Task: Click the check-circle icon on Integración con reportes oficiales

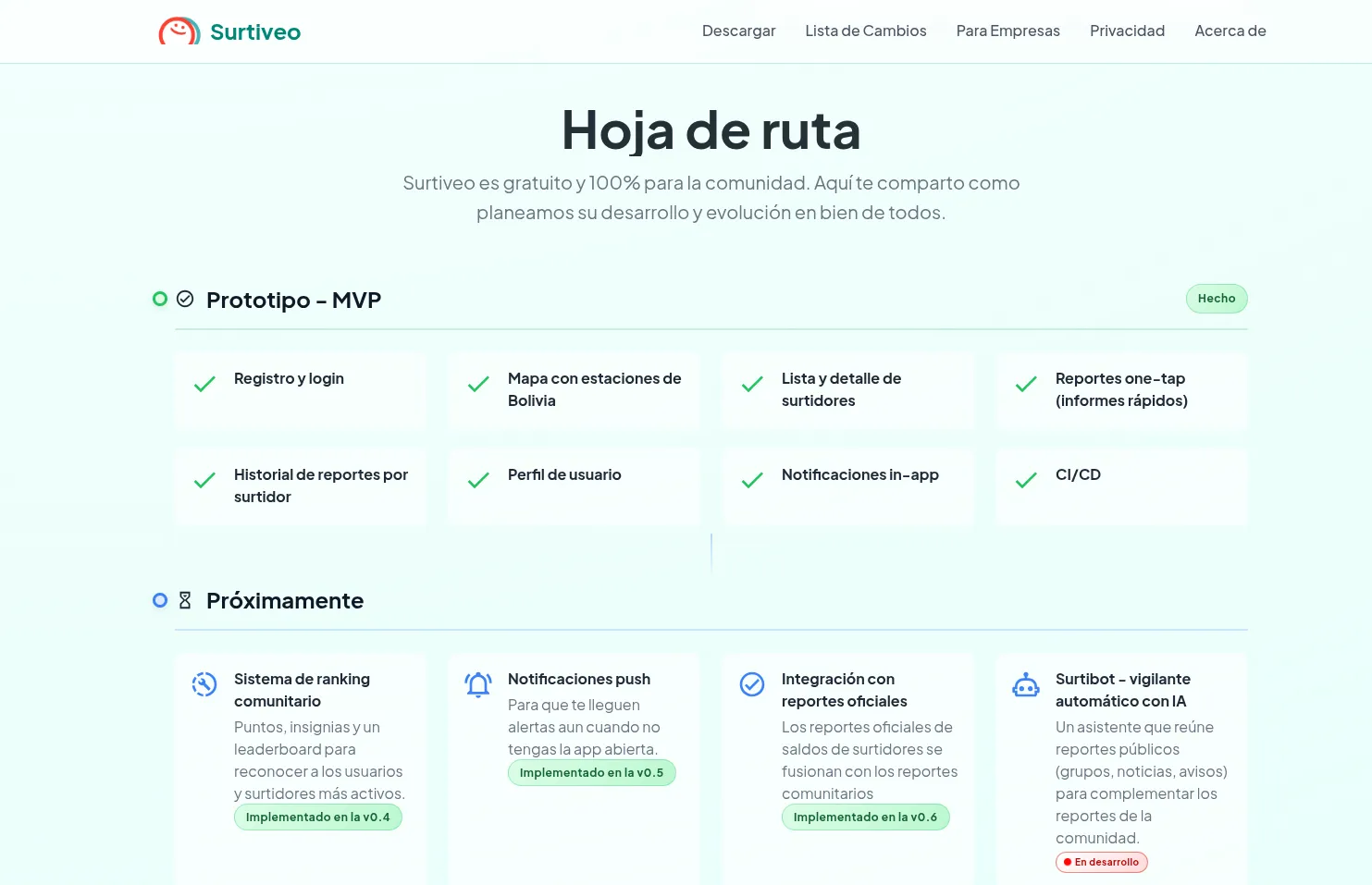Action: 752,684
